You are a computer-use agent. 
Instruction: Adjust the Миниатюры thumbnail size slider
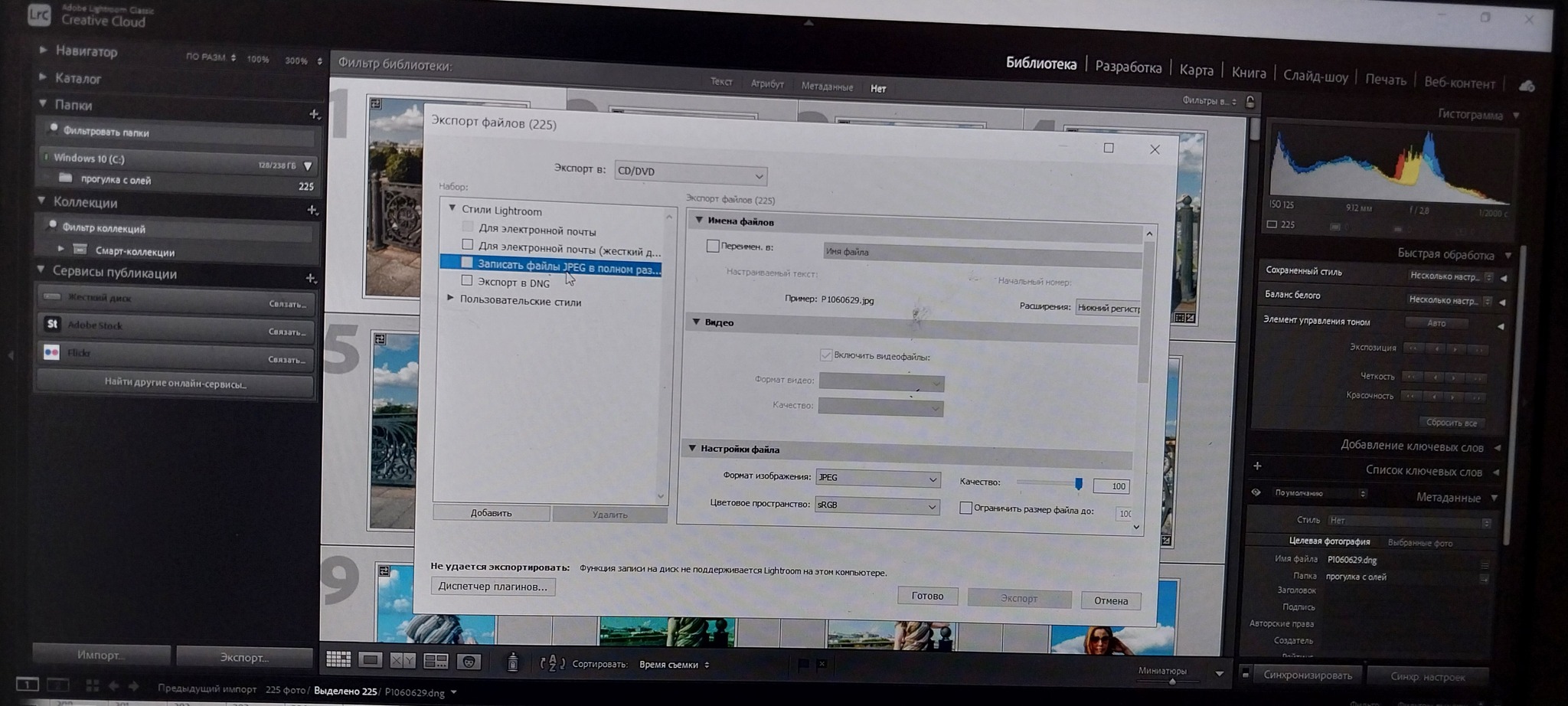(x=1171, y=681)
